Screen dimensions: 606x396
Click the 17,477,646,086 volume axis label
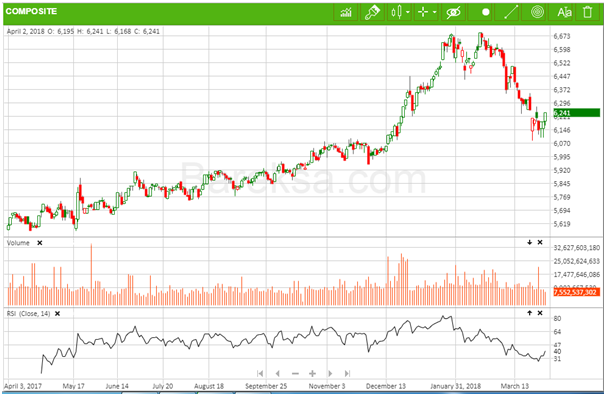pyautogui.click(x=577, y=274)
